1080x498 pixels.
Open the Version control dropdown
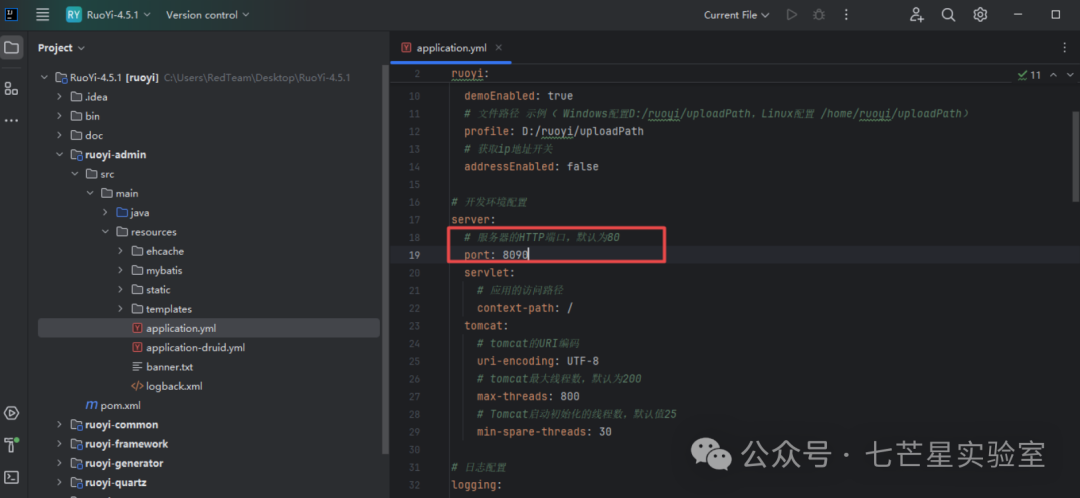point(207,14)
